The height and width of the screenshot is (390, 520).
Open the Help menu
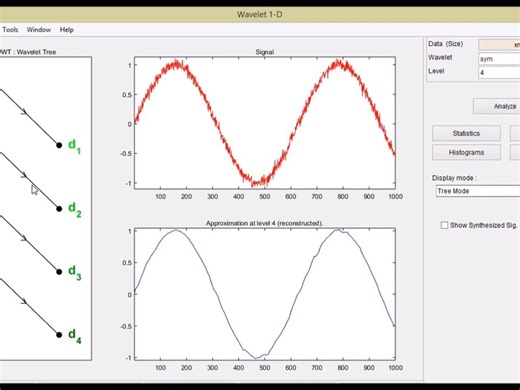[x=67, y=30]
